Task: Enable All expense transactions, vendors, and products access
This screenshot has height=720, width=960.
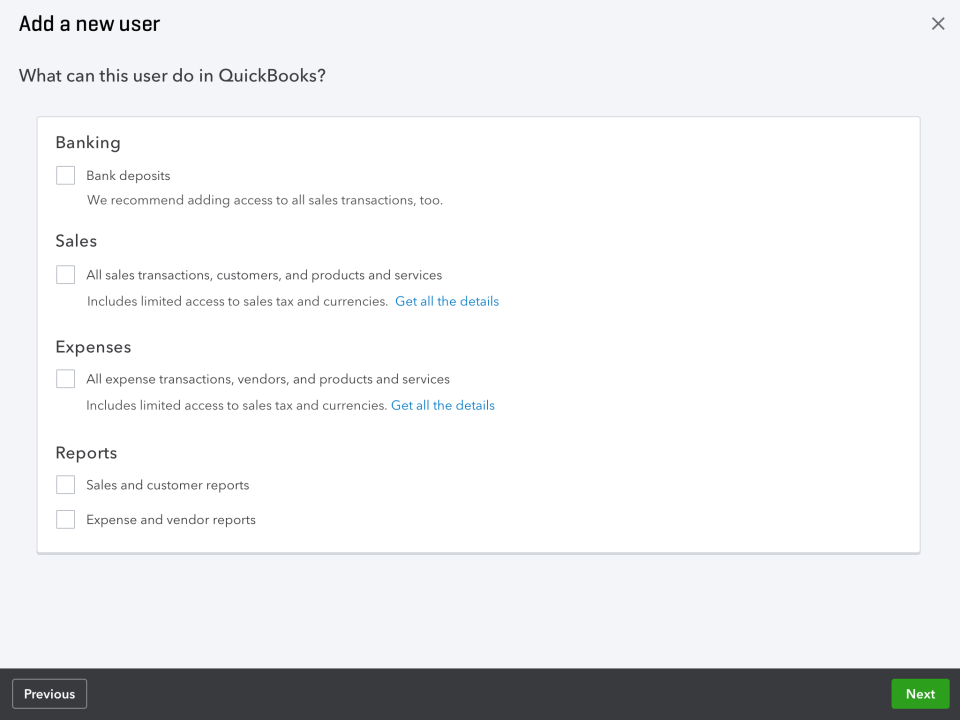Action: (x=65, y=378)
